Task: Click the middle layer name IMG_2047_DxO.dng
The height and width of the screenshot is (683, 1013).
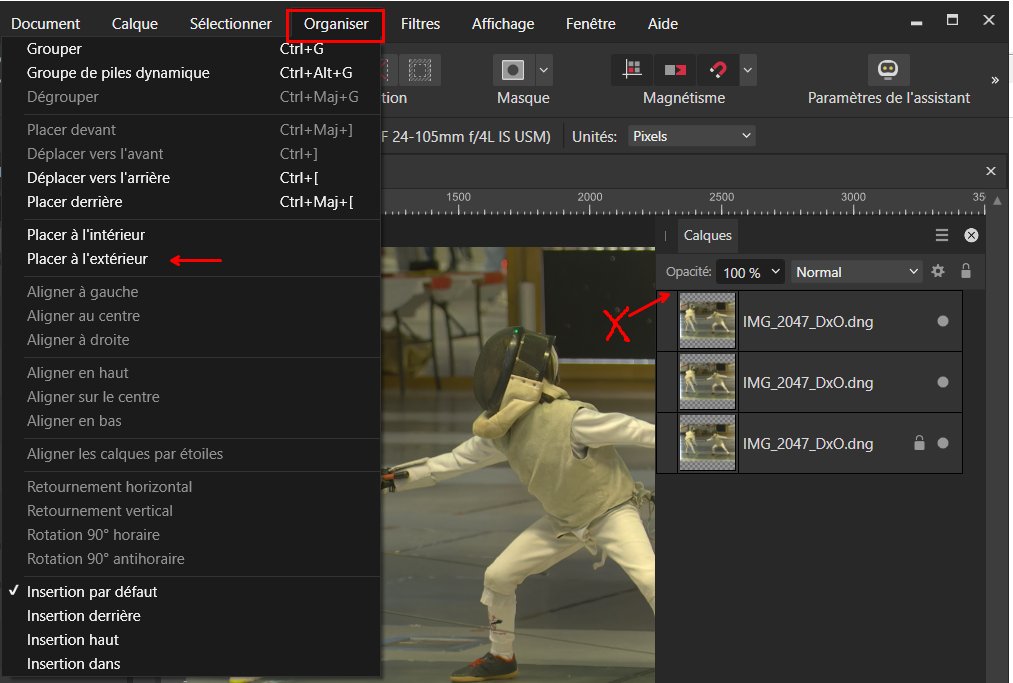Action: click(808, 383)
